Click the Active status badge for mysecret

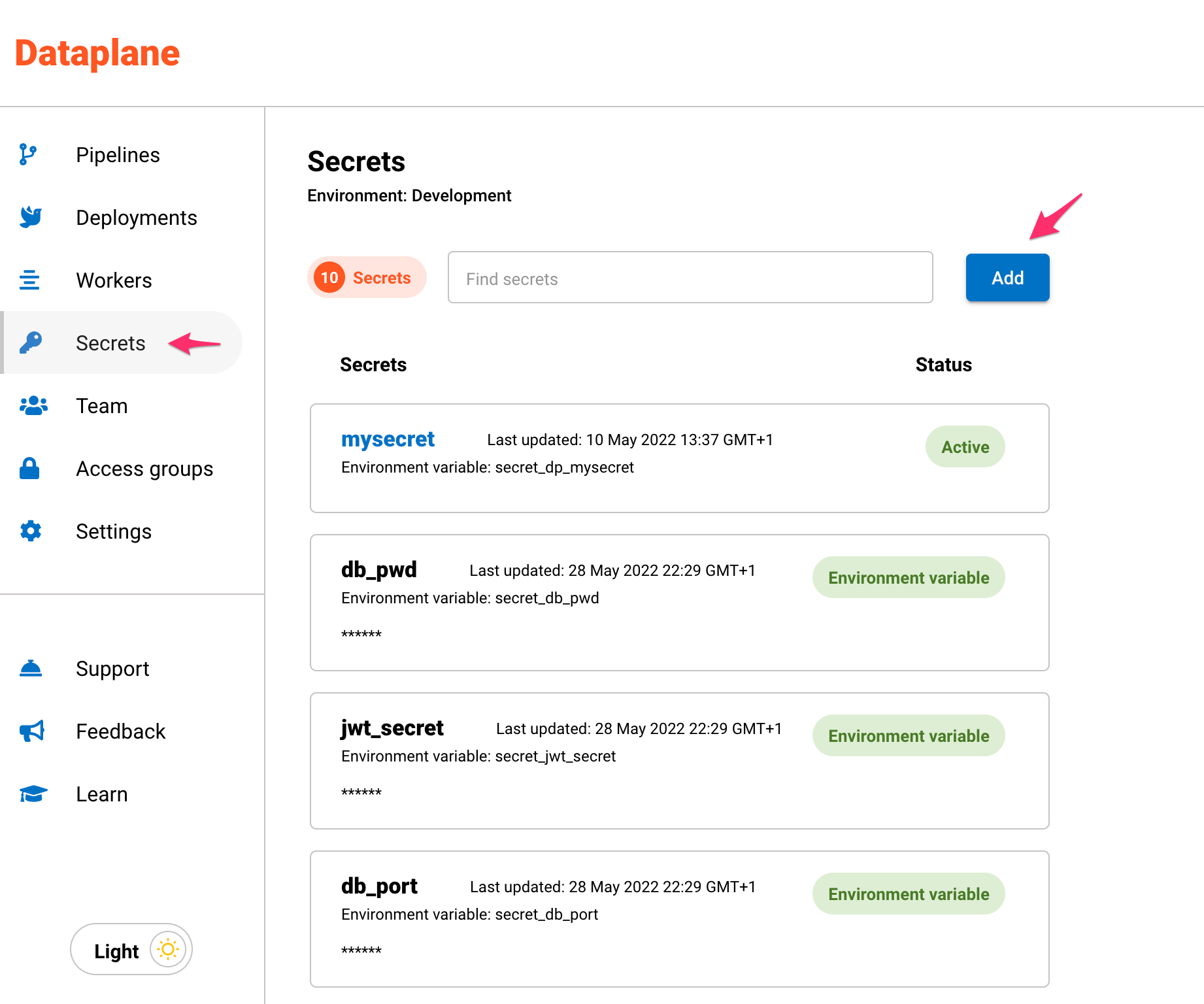point(965,447)
